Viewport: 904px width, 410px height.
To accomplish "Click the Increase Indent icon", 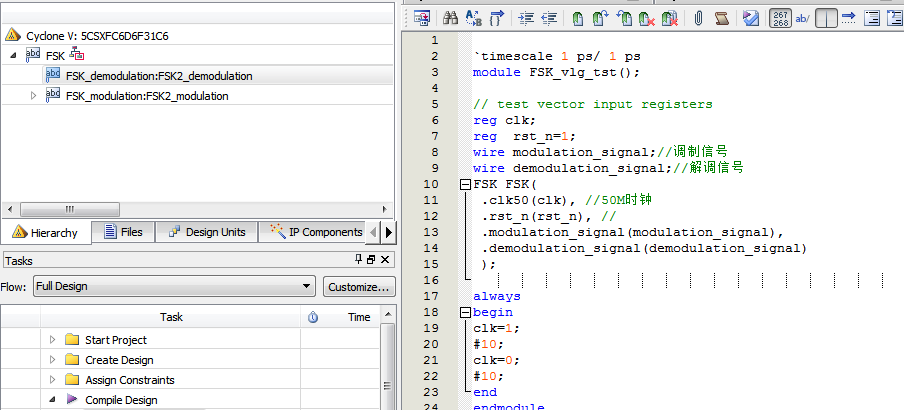I will tap(526, 18).
